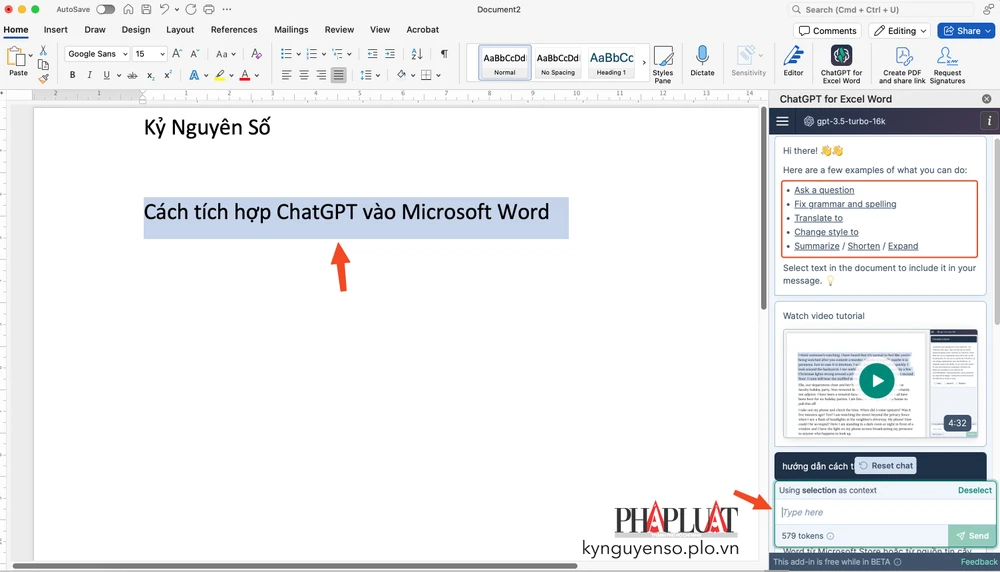Open Layout ribbon tab
This screenshot has width=1000, height=572.
(180, 30)
